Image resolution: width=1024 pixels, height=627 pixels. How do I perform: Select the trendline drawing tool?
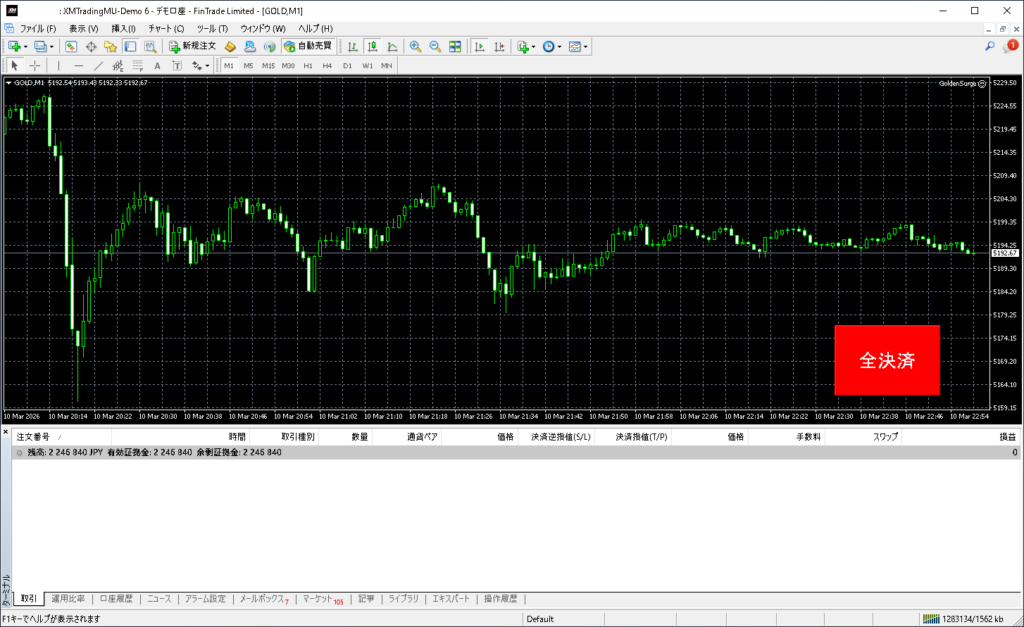[99, 65]
